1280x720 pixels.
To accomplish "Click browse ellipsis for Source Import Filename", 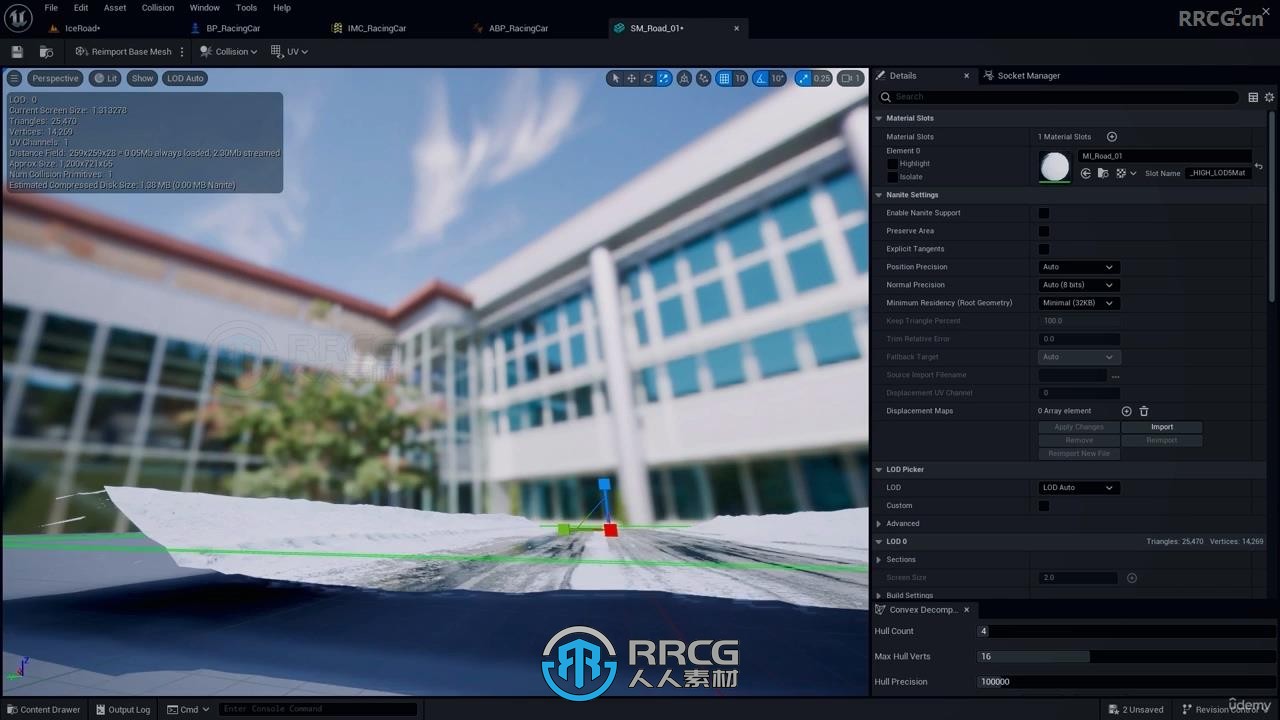I will coord(1115,375).
